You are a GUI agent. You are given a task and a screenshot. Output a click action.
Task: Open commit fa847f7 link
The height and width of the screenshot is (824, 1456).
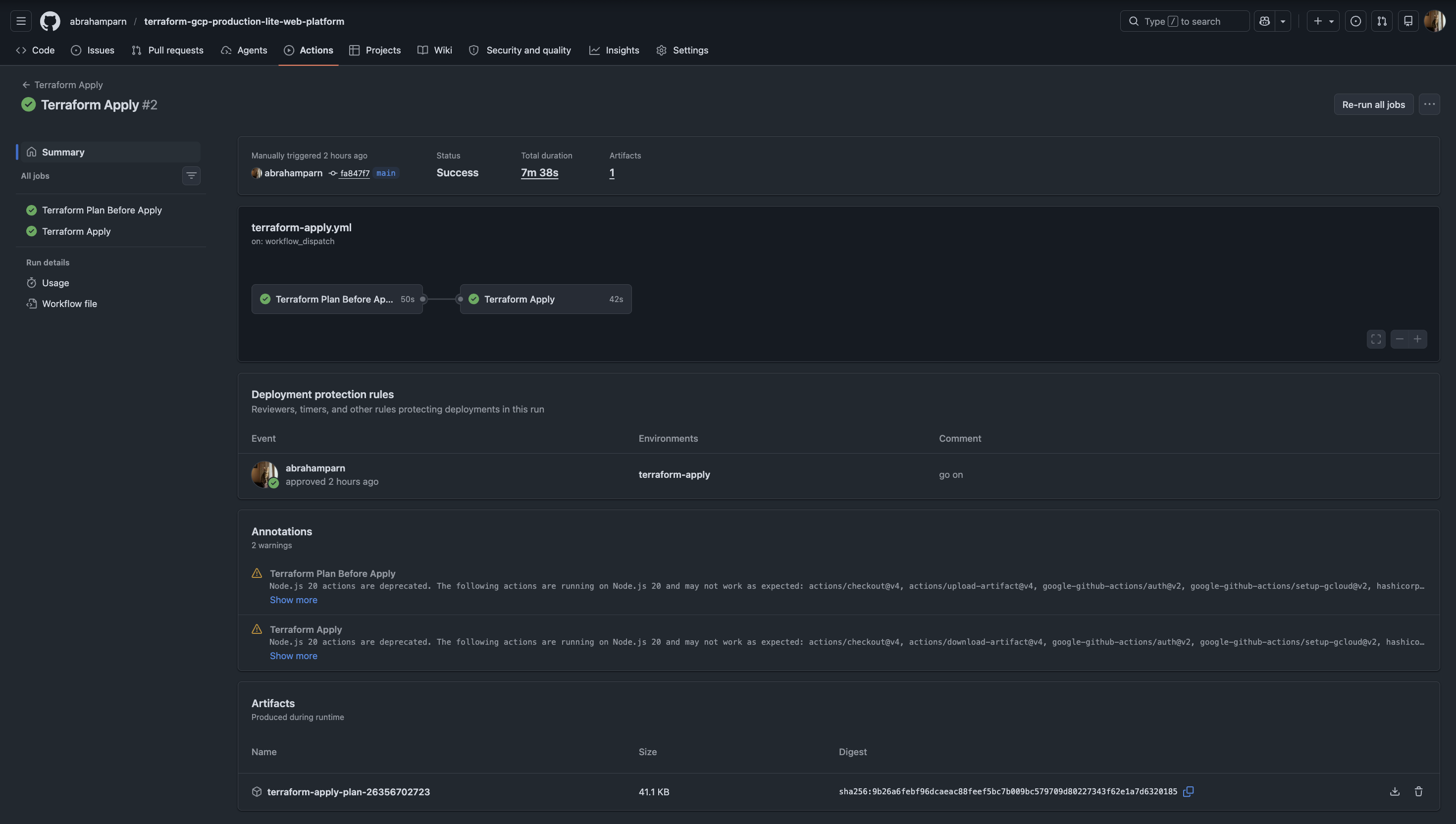pos(355,173)
